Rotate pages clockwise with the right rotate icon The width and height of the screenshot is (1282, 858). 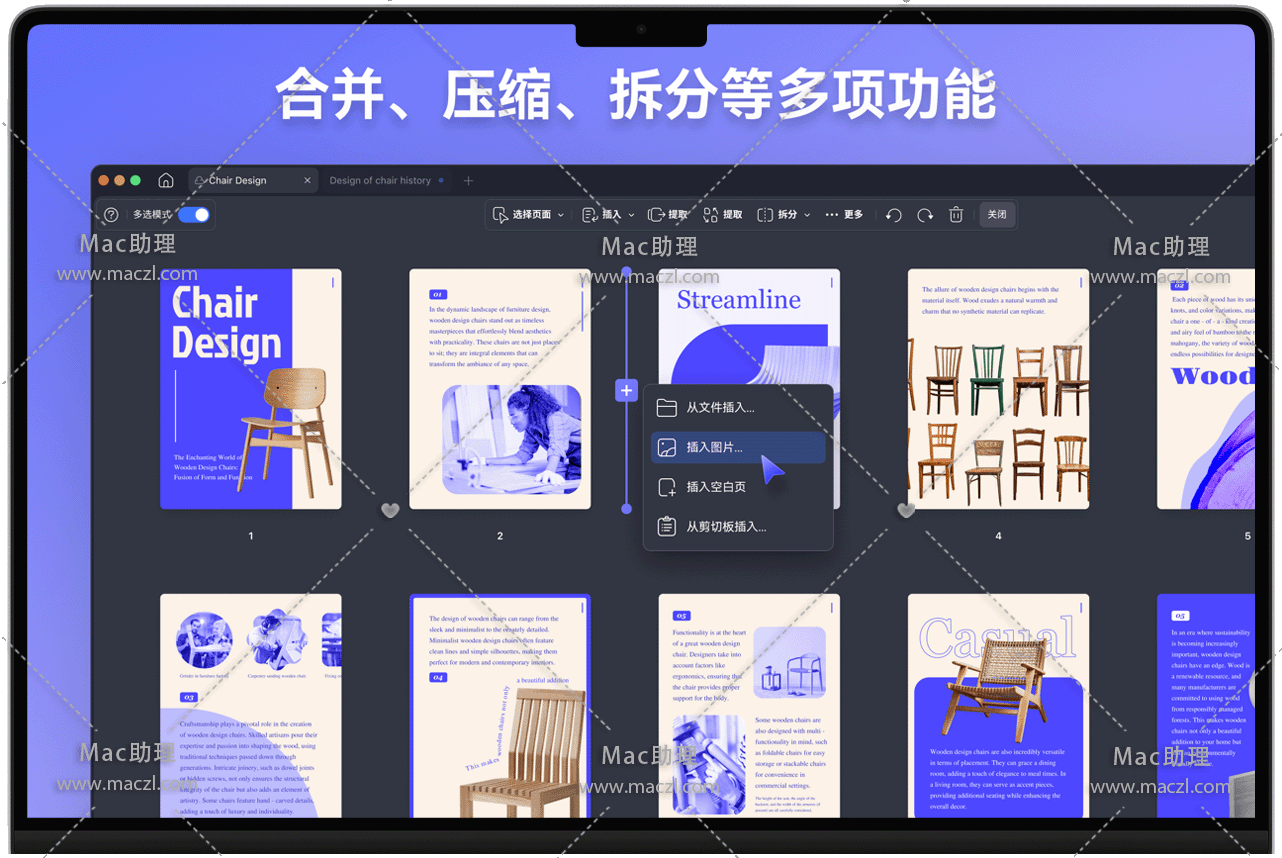(x=925, y=215)
